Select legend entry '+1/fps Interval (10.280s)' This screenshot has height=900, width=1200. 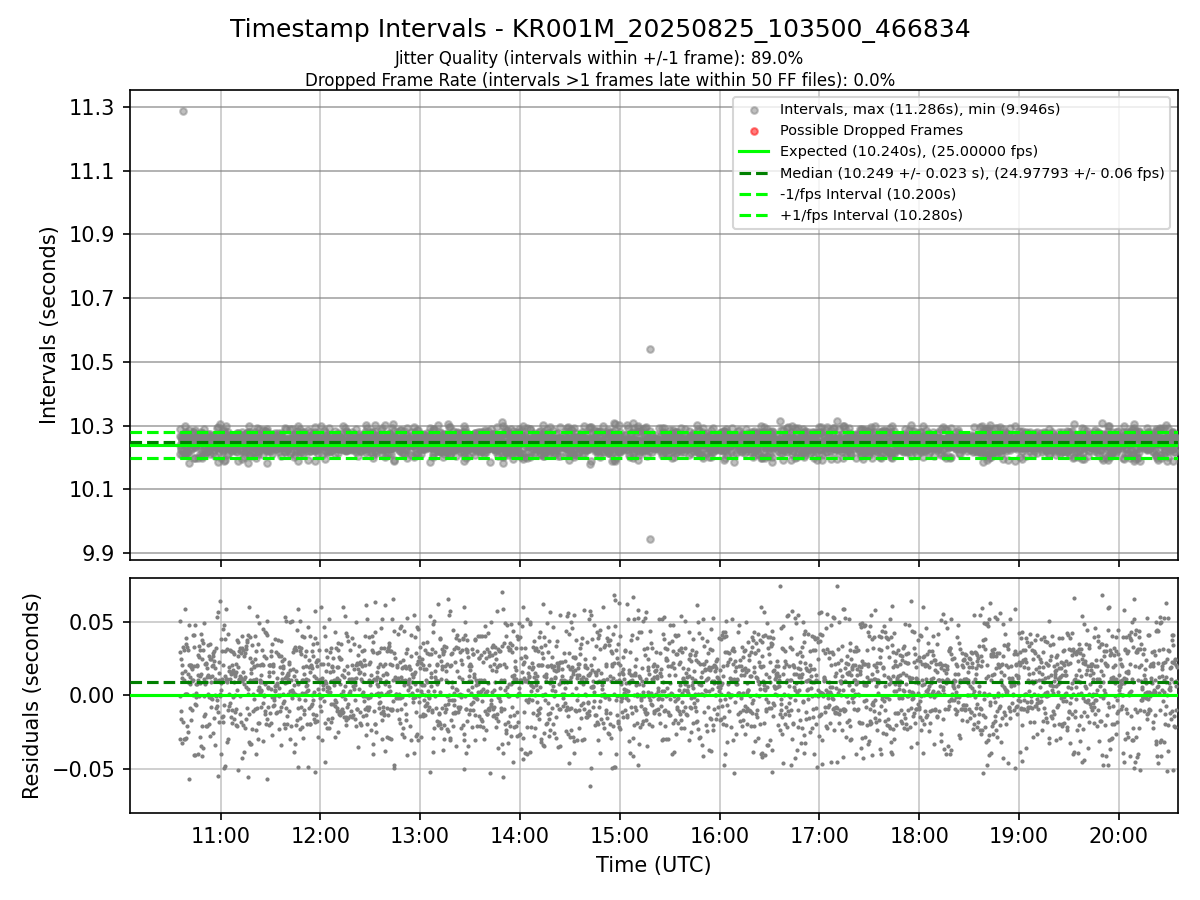[x=870, y=215]
